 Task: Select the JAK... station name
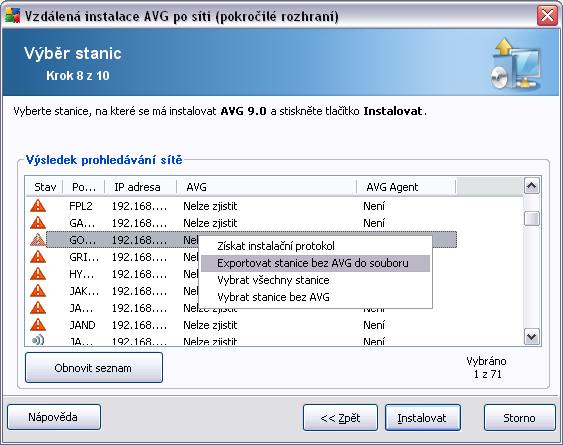[84, 291]
